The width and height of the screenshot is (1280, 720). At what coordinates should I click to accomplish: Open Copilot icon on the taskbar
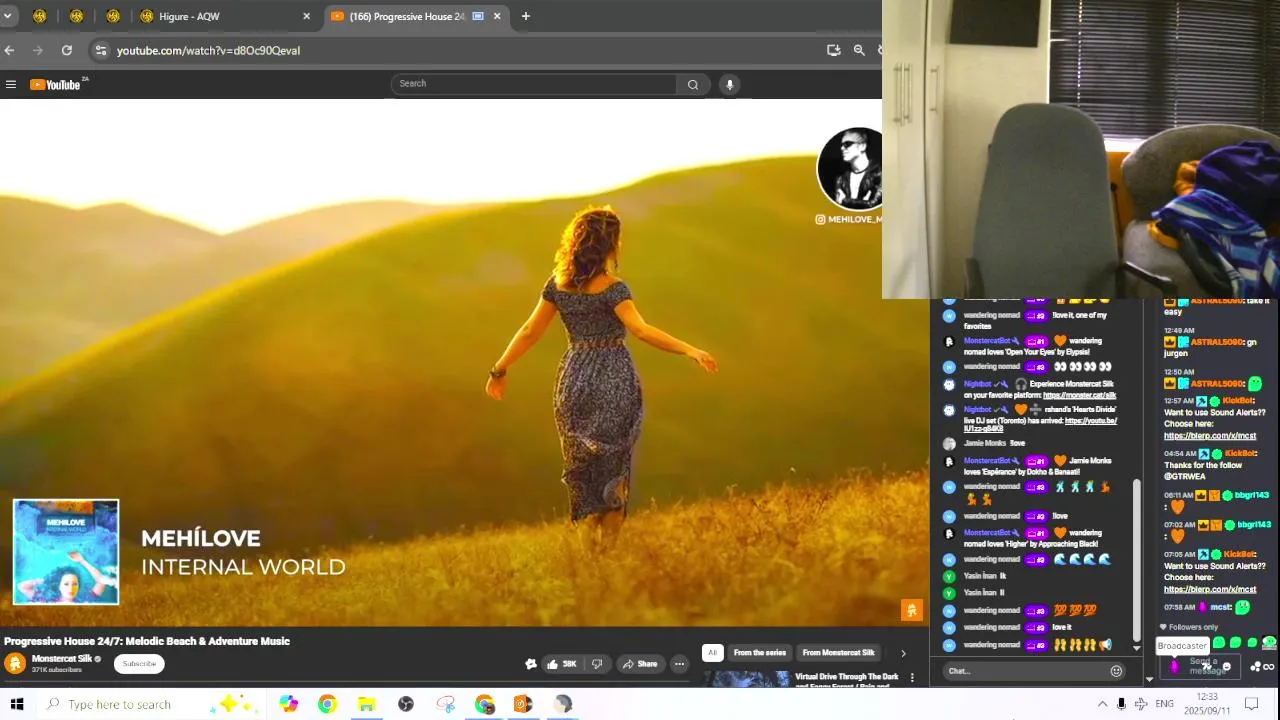tap(288, 704)
